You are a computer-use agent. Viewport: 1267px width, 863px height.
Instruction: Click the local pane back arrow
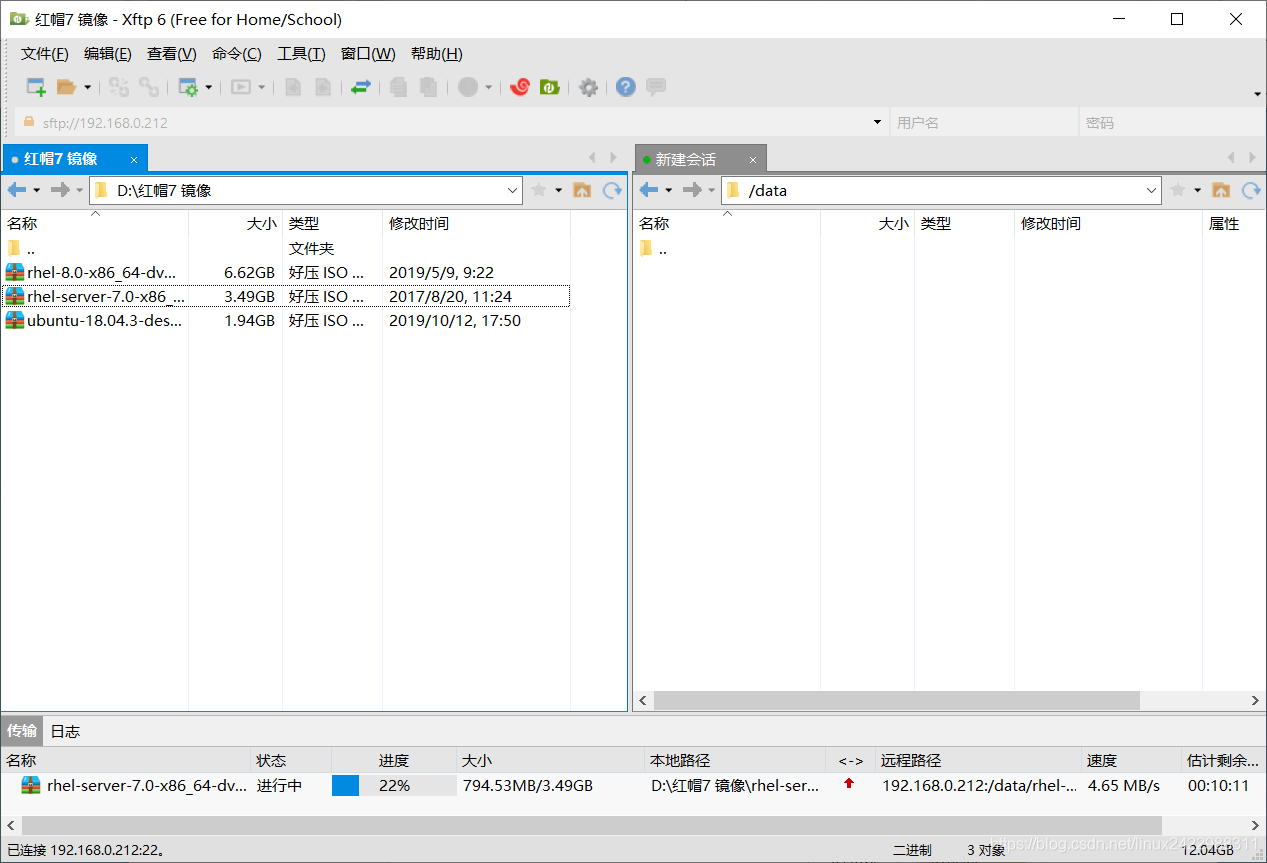click(x=17, y=190)
